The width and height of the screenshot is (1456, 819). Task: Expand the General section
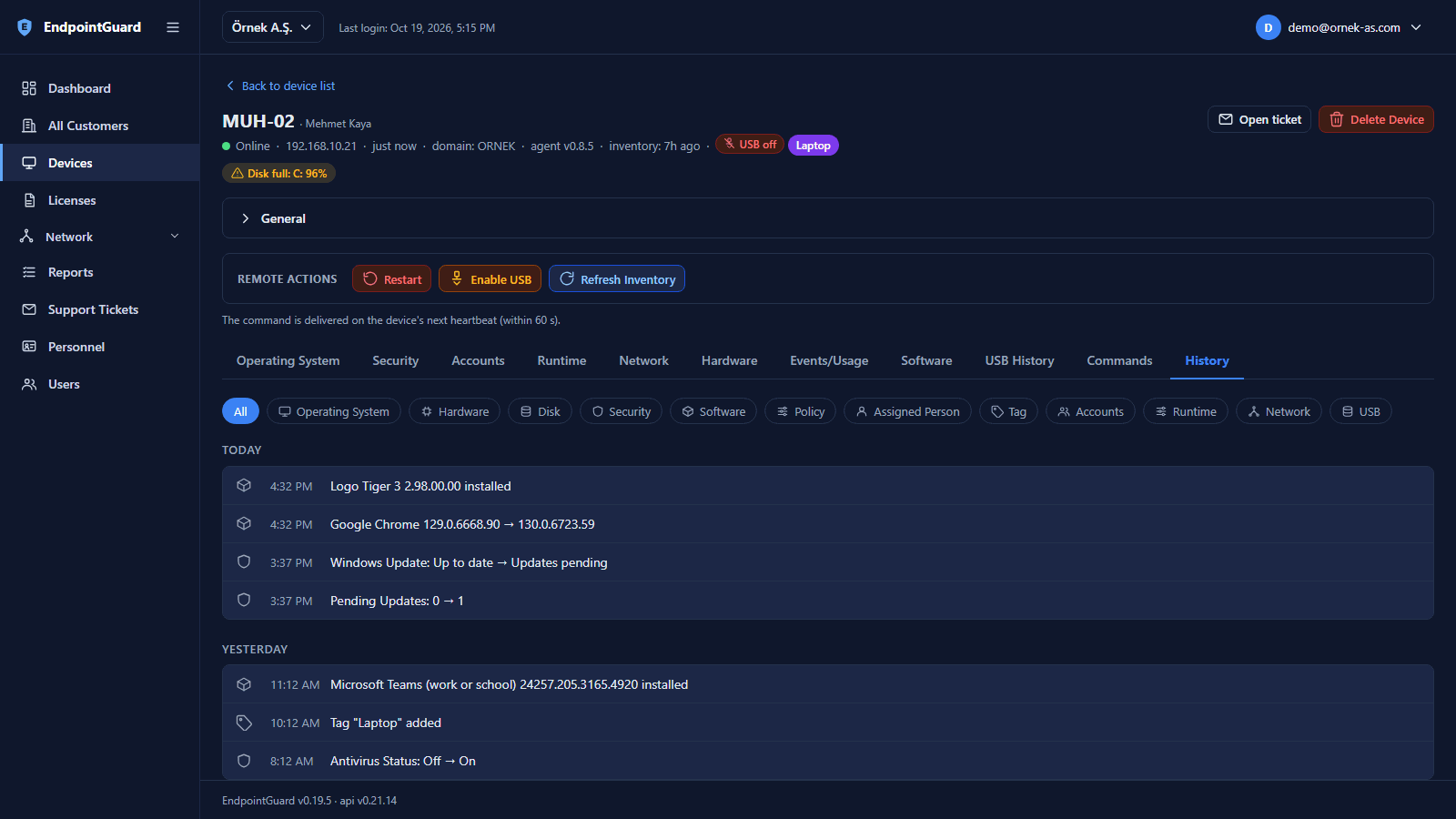[x=827, y=218]
